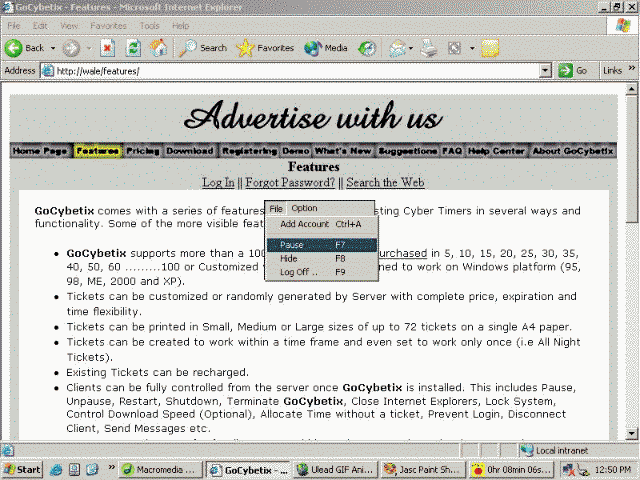Switch to the 0hr 08min 06s taskbar button
The height and width of the screenshot is (480, 640).
(x=512, y=470)
